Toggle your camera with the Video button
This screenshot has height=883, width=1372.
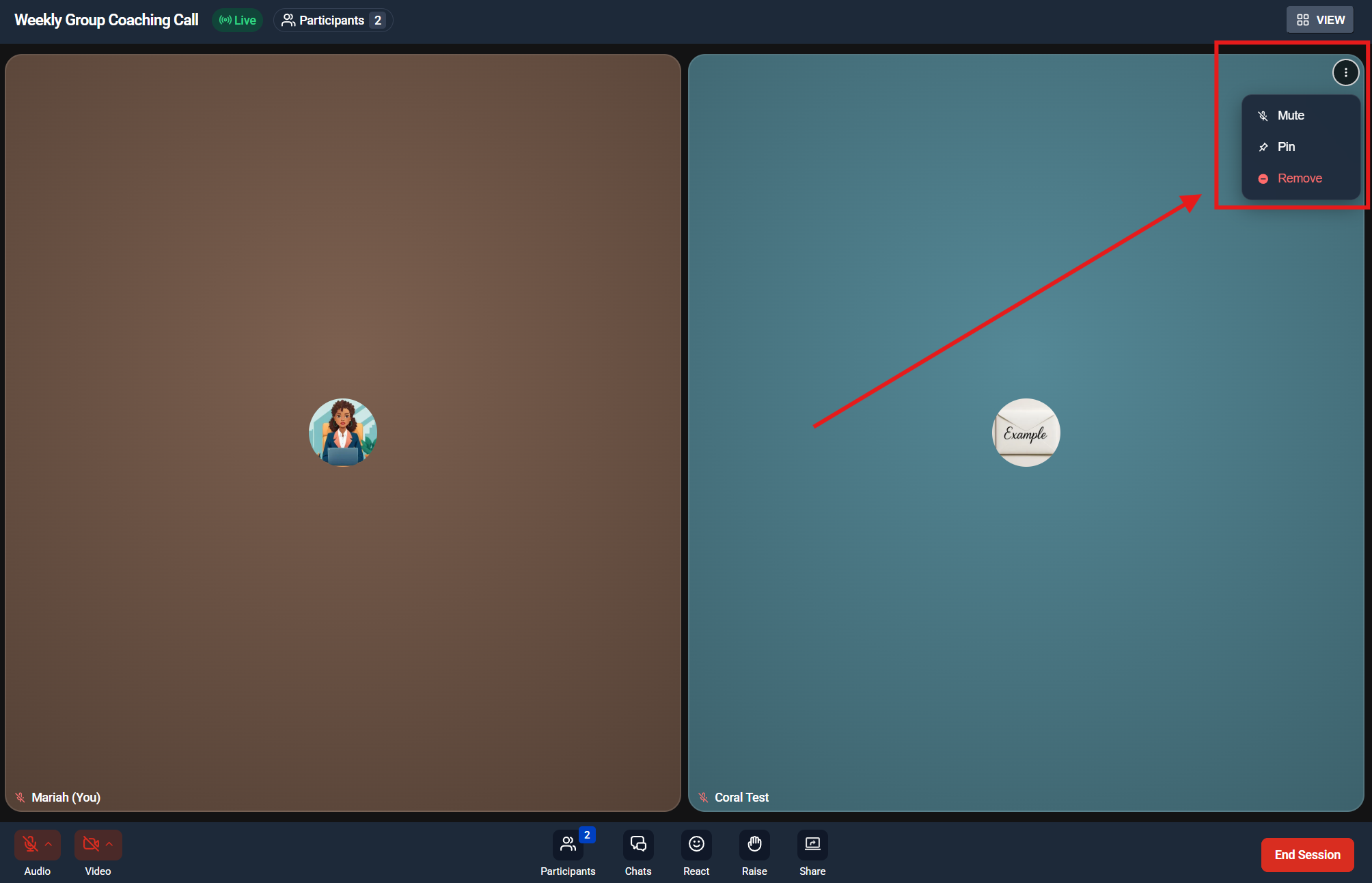[x=90, y=845]
